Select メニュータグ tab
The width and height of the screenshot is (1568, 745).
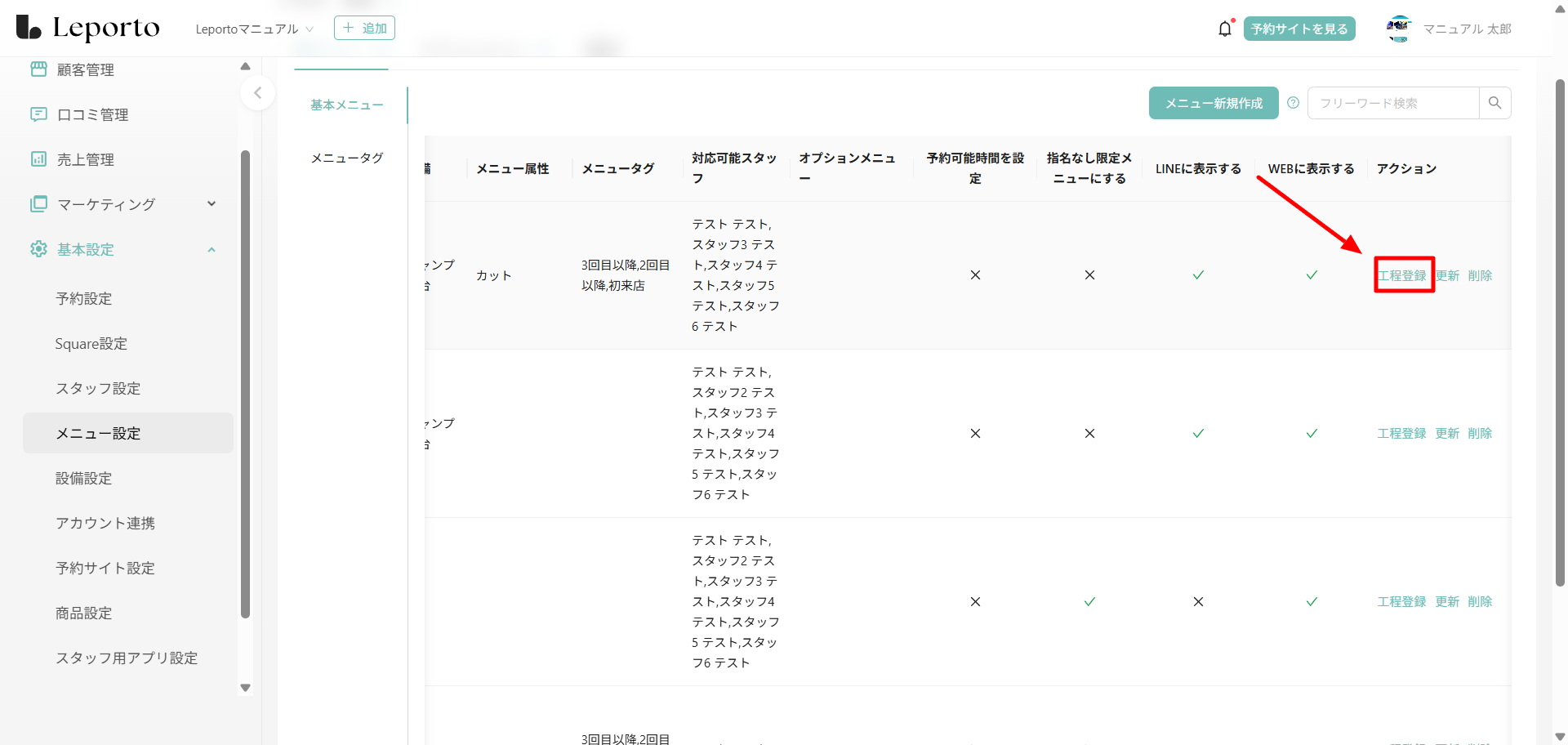click(x=347, y=158)
